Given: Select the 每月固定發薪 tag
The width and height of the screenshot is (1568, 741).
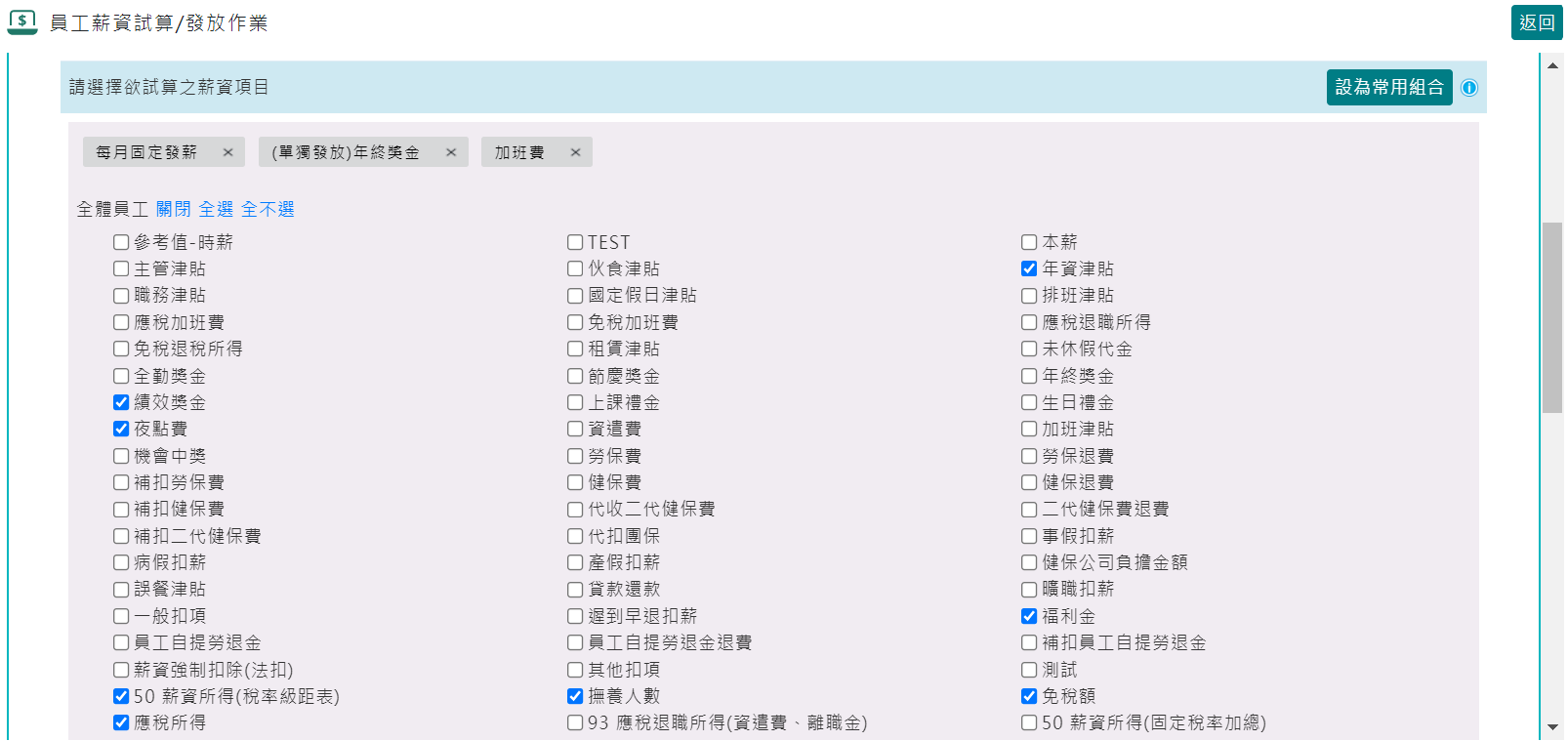Looking at the screenshot, I should [146, 152].
